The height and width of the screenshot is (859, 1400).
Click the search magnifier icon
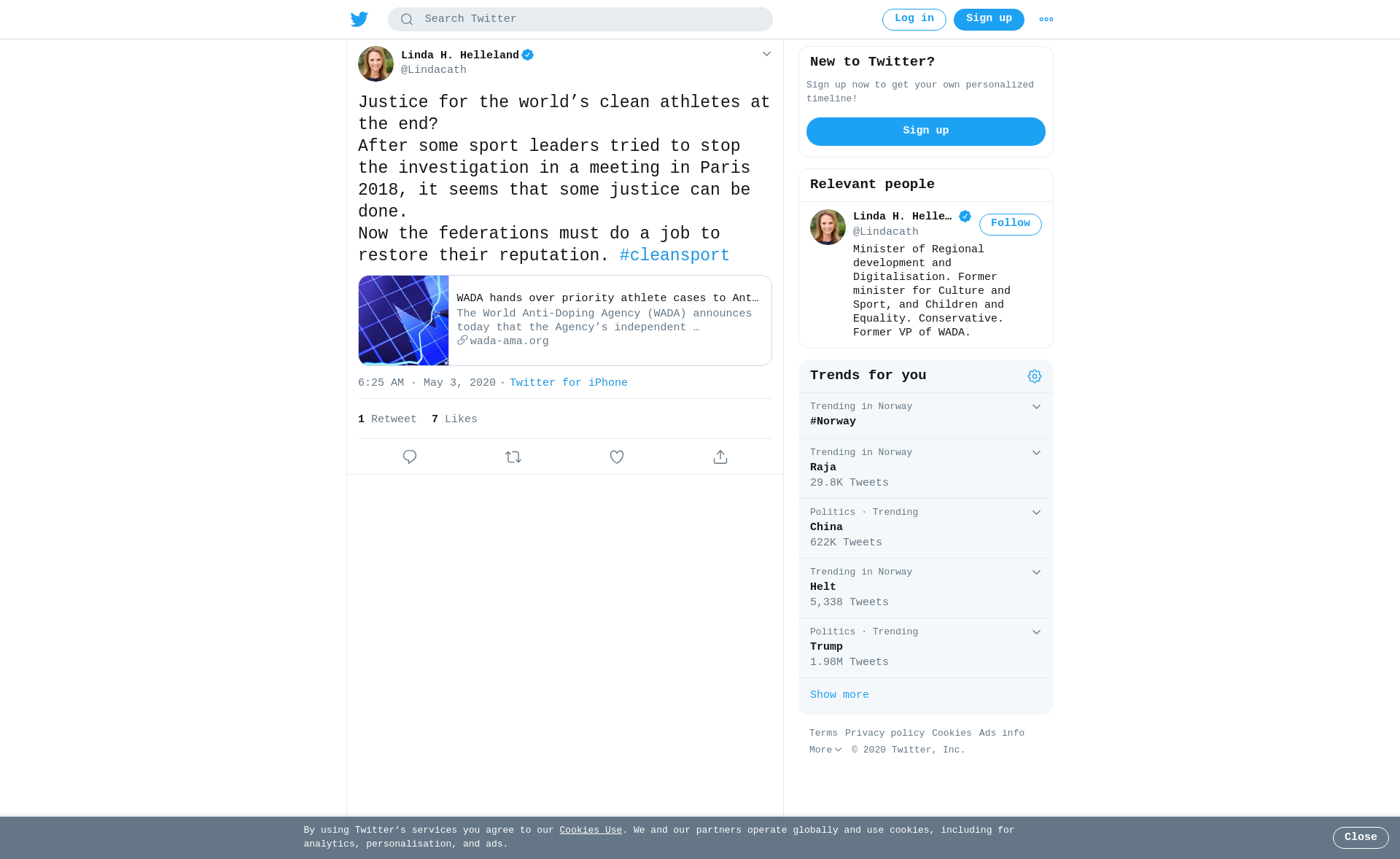click(x=407, y=20)
